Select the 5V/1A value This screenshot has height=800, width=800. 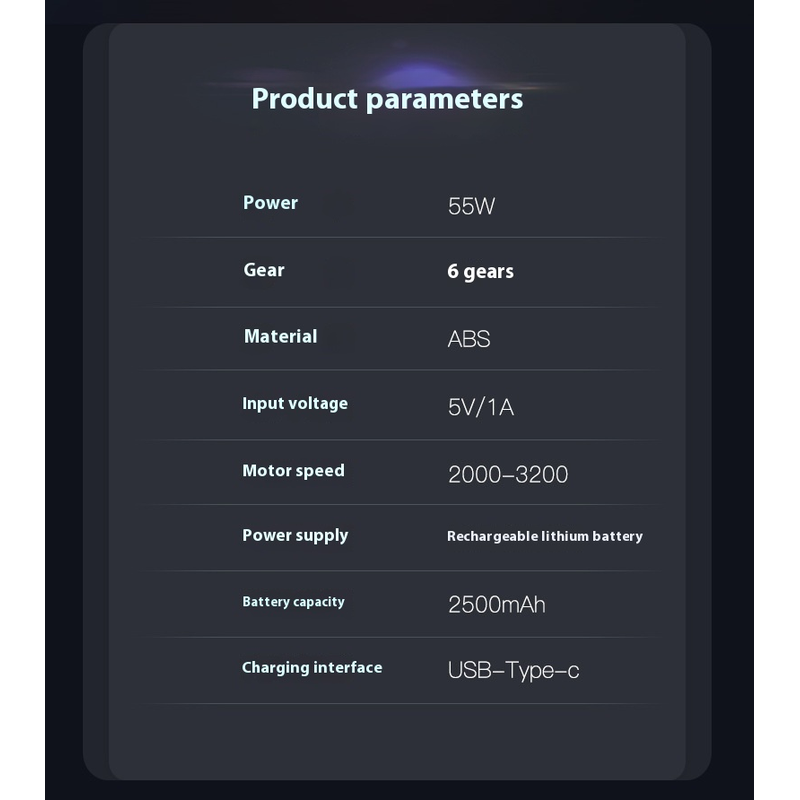tap(481, 407)
